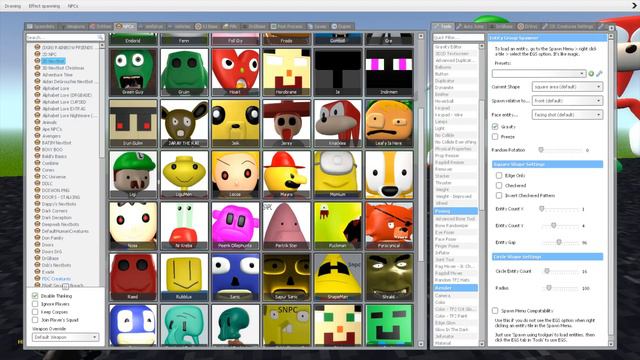The image size is (640, 360).
Task: Select the Baldi's Basics category
Action: (x=54, y=156)
